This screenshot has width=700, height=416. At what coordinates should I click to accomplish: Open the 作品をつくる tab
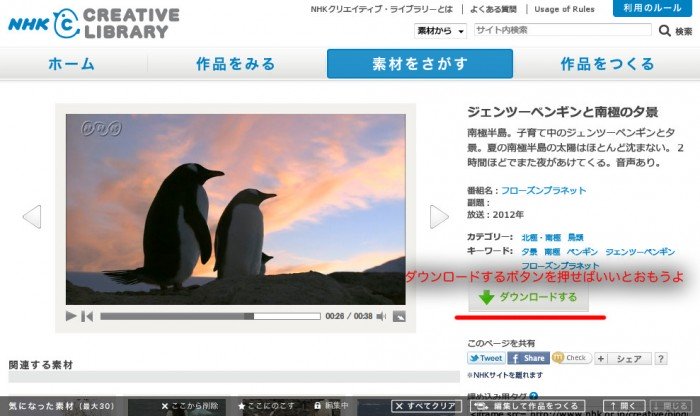607,64
